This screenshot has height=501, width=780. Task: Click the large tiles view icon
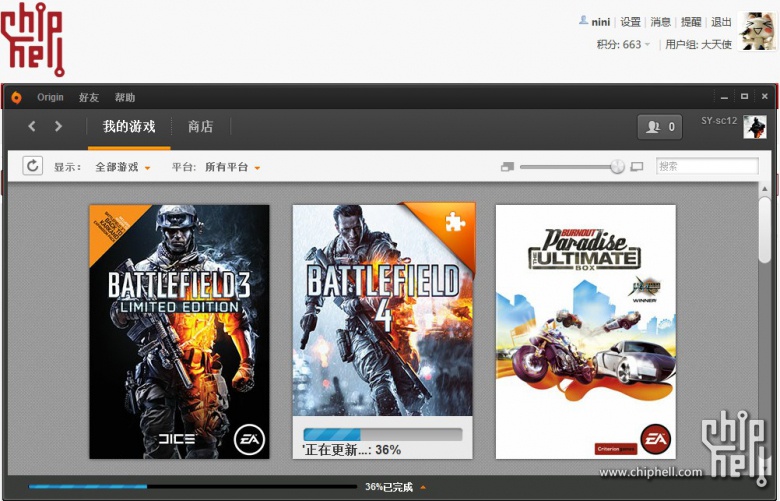point(637,167)
